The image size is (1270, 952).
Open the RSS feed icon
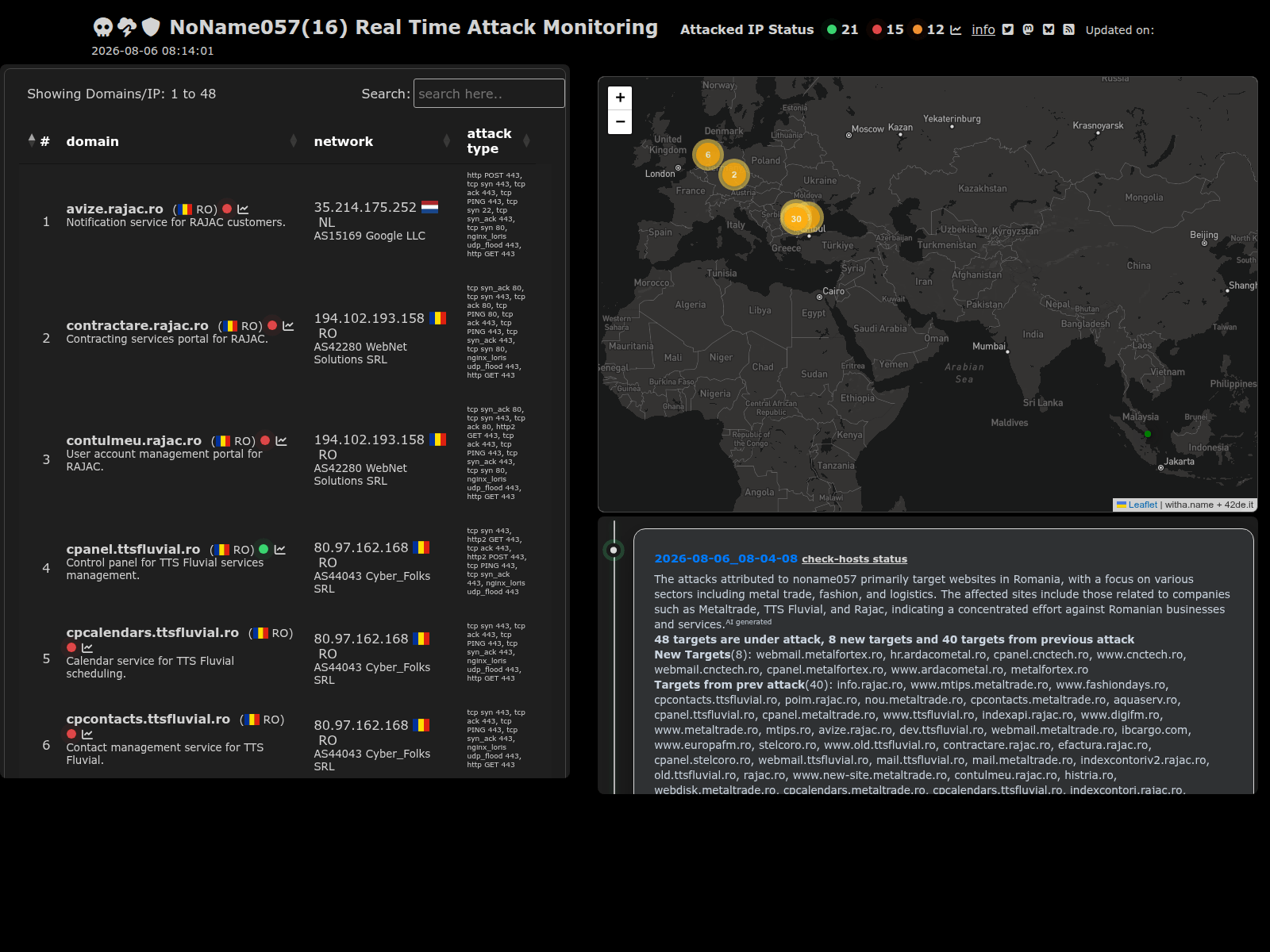point(1069,29)
